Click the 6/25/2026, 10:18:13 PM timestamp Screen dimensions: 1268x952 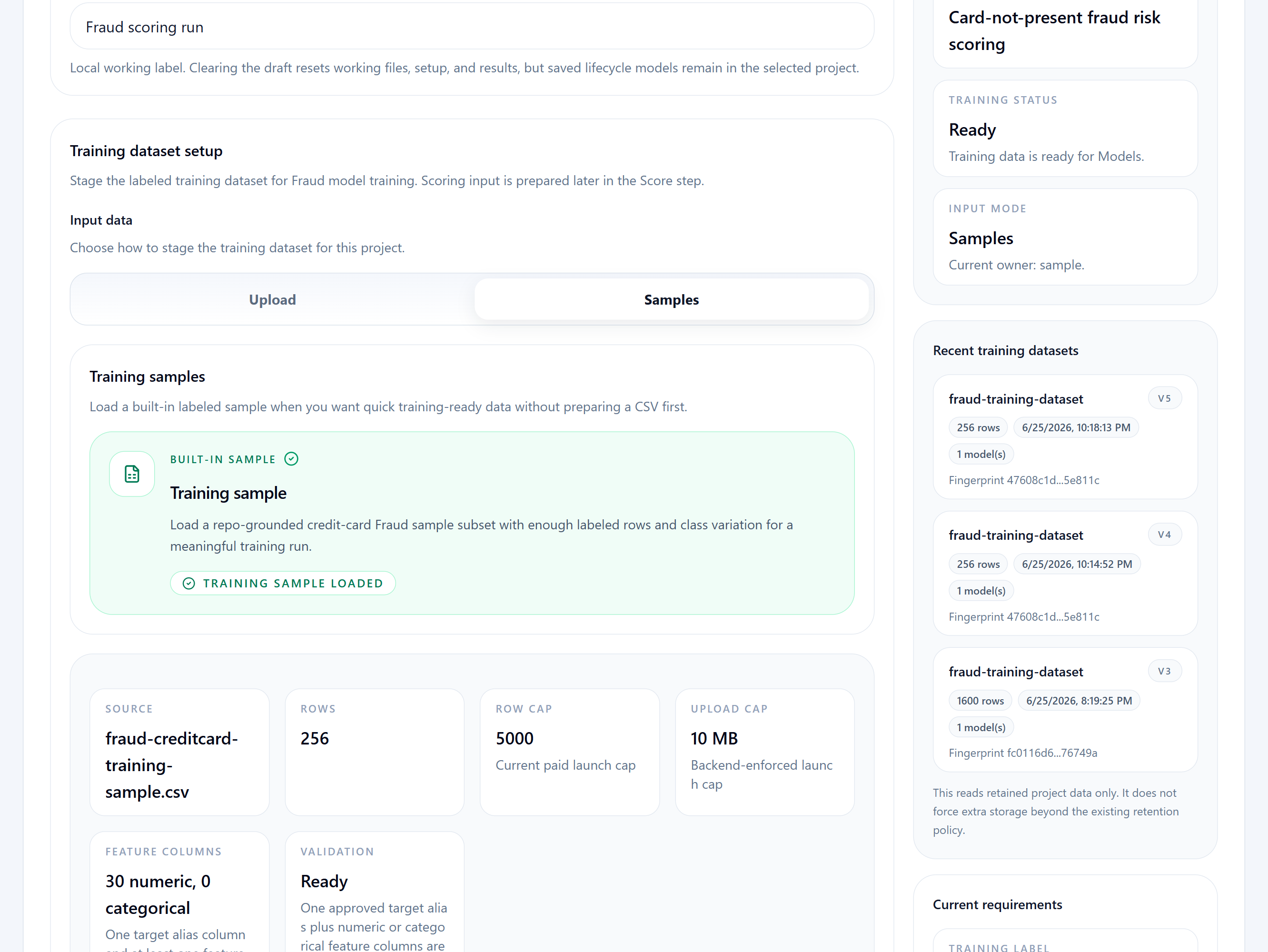pos(1076,427)
